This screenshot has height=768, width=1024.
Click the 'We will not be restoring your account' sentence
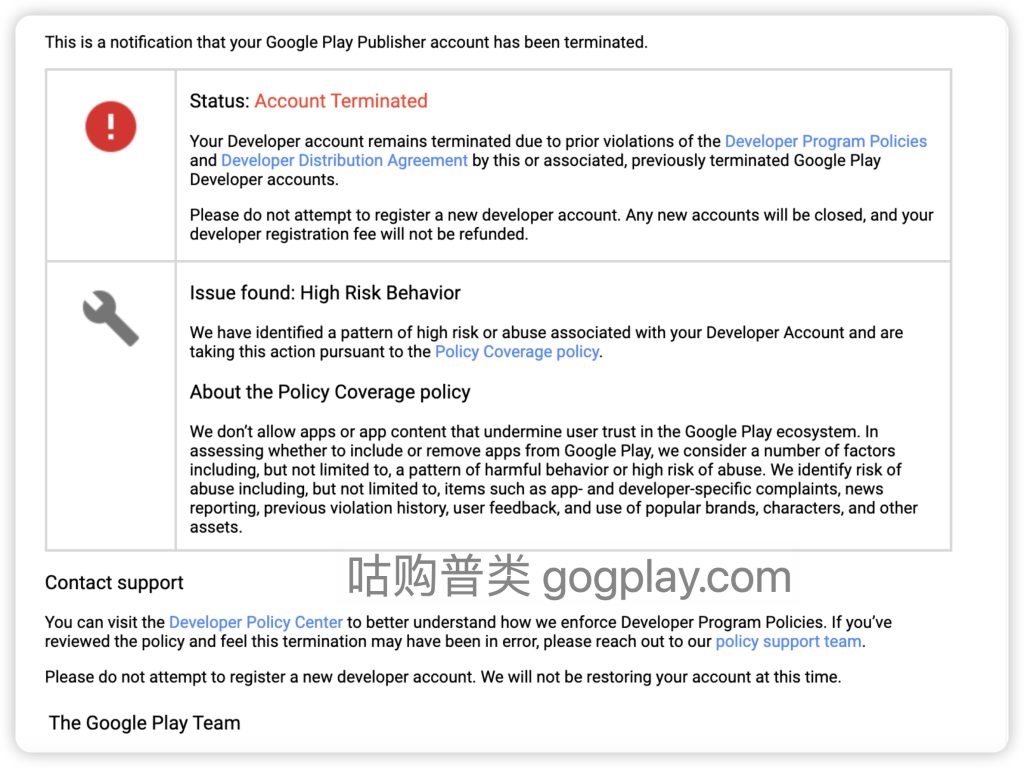pyautogui.click(x=661, y=677)
